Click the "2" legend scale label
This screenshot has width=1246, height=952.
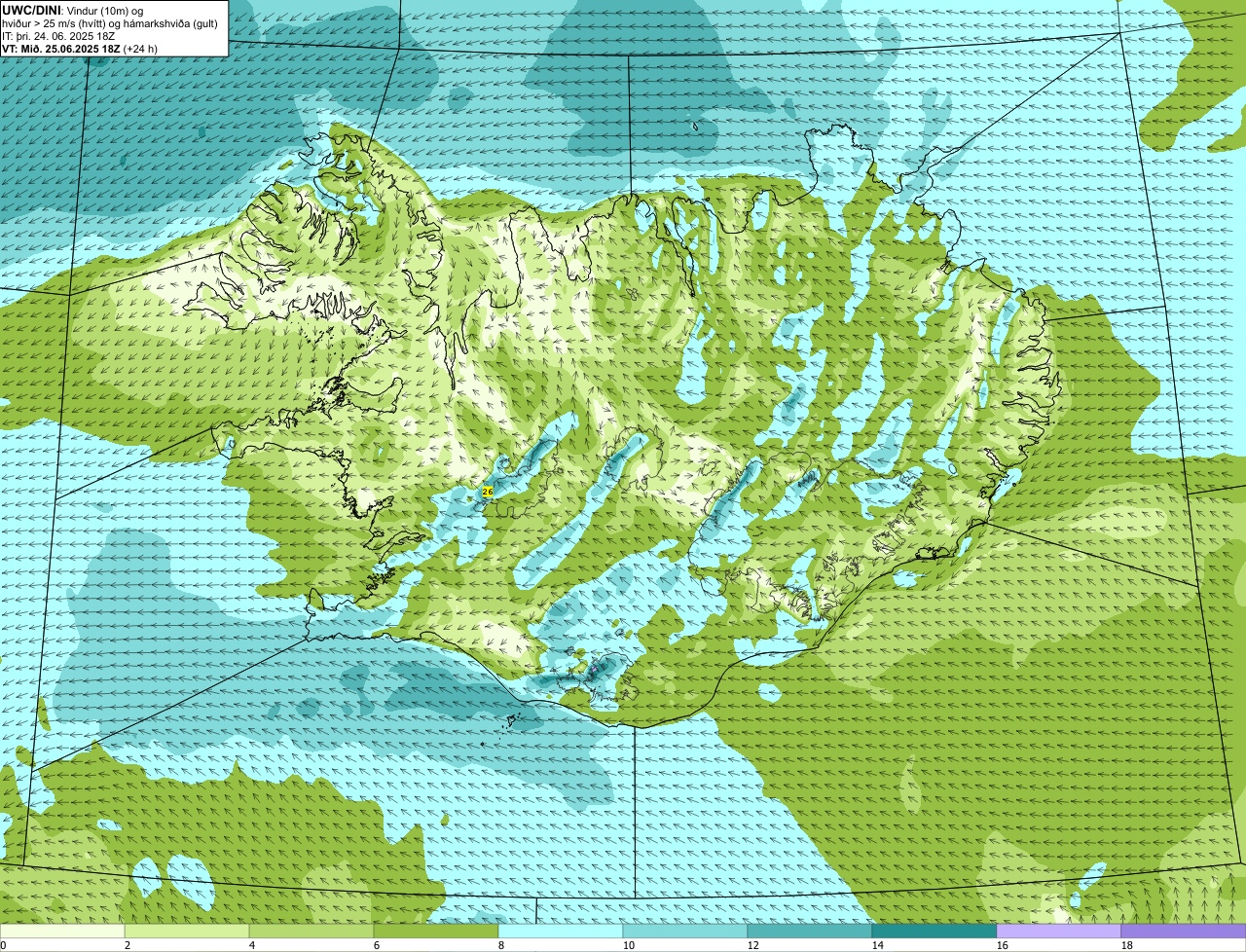click(x=128, y=945)
